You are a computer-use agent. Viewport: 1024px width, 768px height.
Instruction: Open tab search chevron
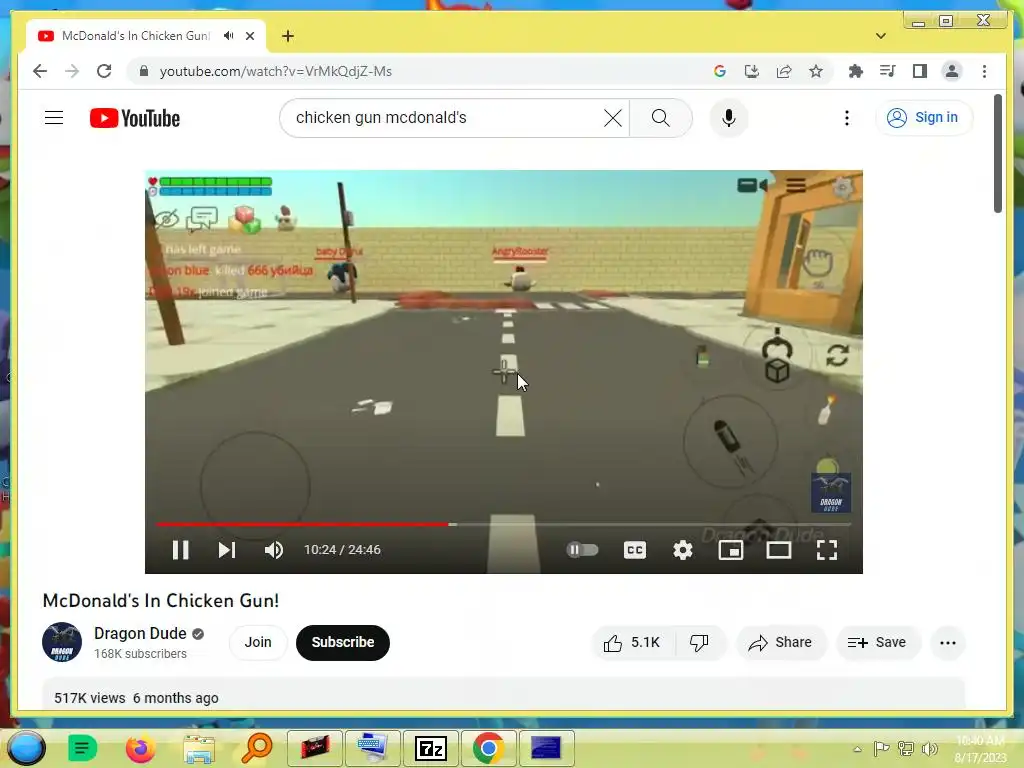click(880, 36)
